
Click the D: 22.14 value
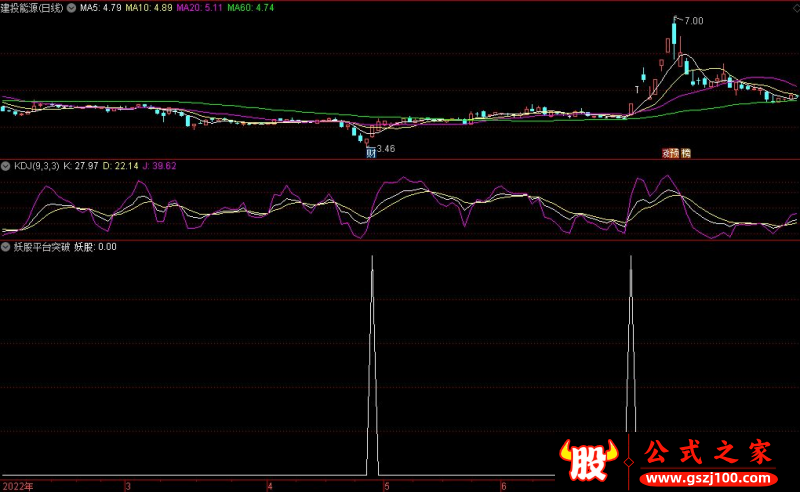click(x=120, y=166)
